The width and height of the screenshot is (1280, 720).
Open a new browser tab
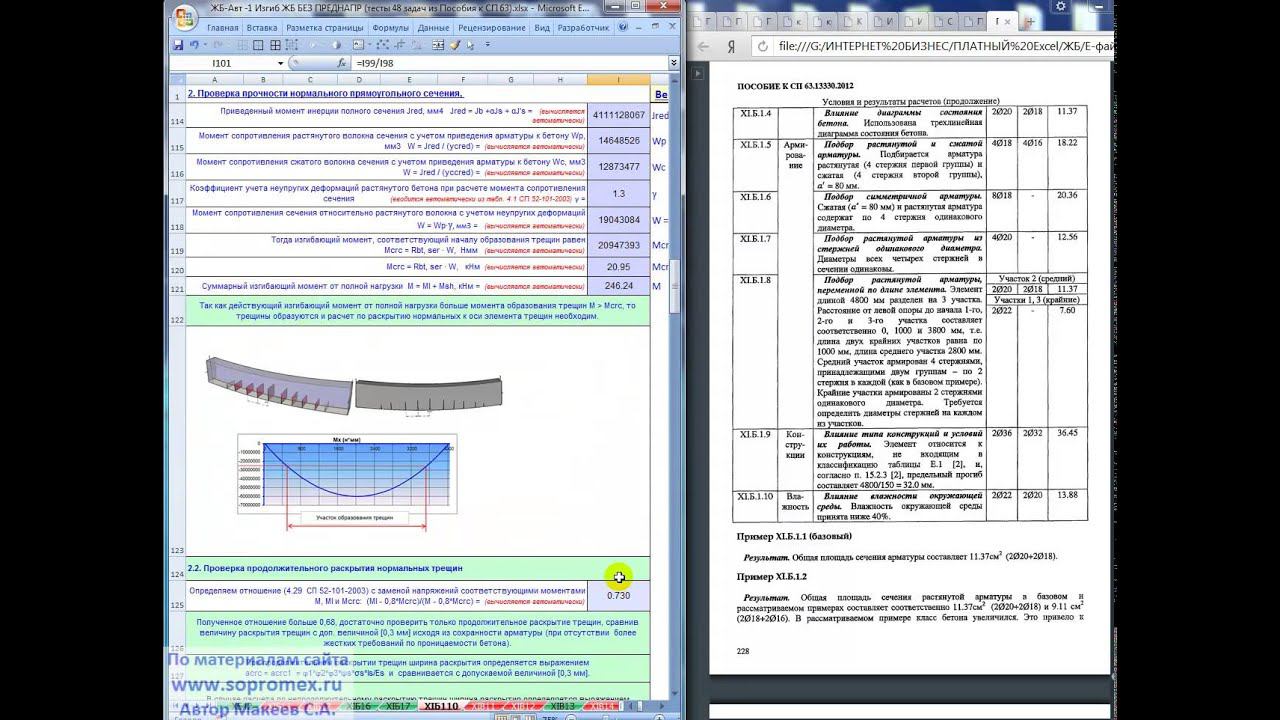(x=1032, y=20)
